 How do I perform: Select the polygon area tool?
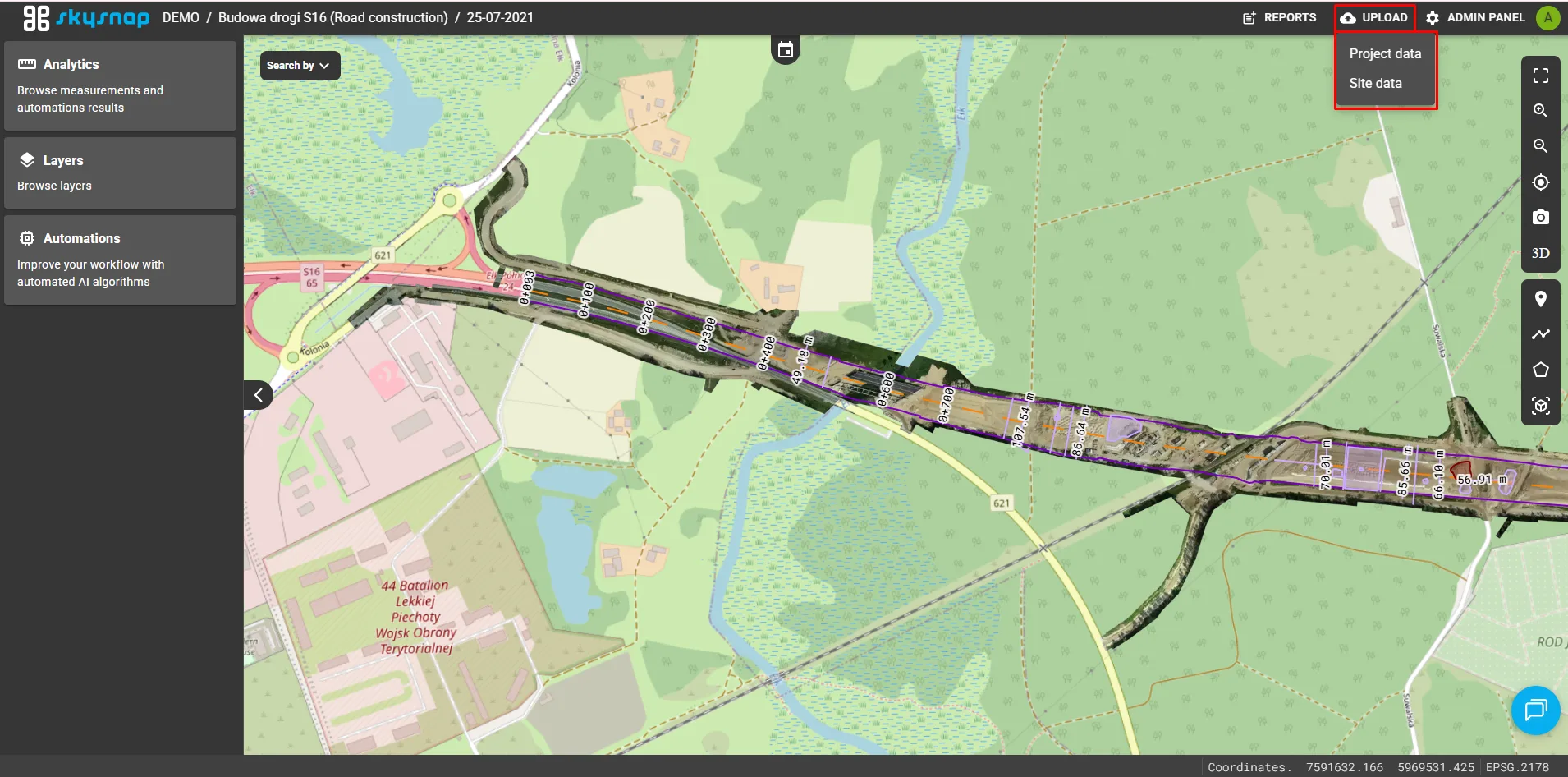pos(1540,370)
